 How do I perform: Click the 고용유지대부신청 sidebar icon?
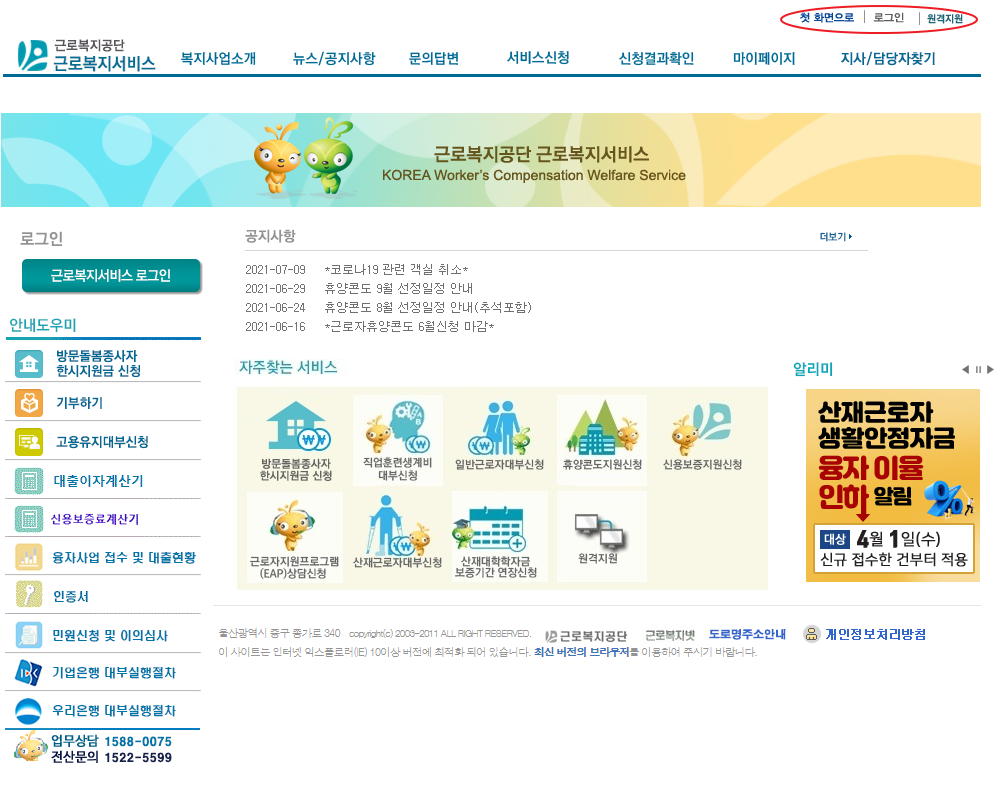coord(29,442)
